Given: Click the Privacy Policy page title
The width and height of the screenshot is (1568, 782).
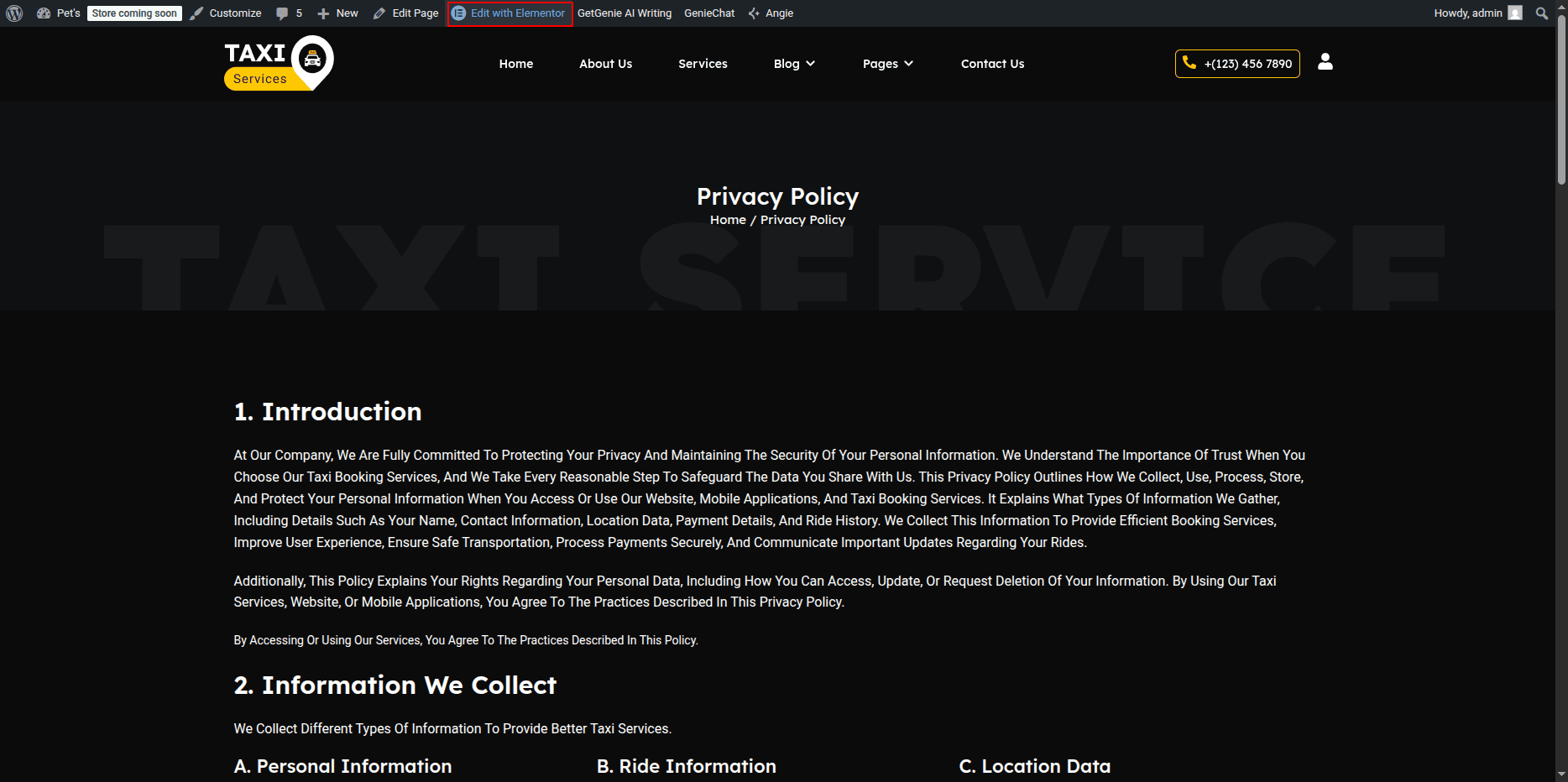Looking at the screenshot, I should click(777, 196).
